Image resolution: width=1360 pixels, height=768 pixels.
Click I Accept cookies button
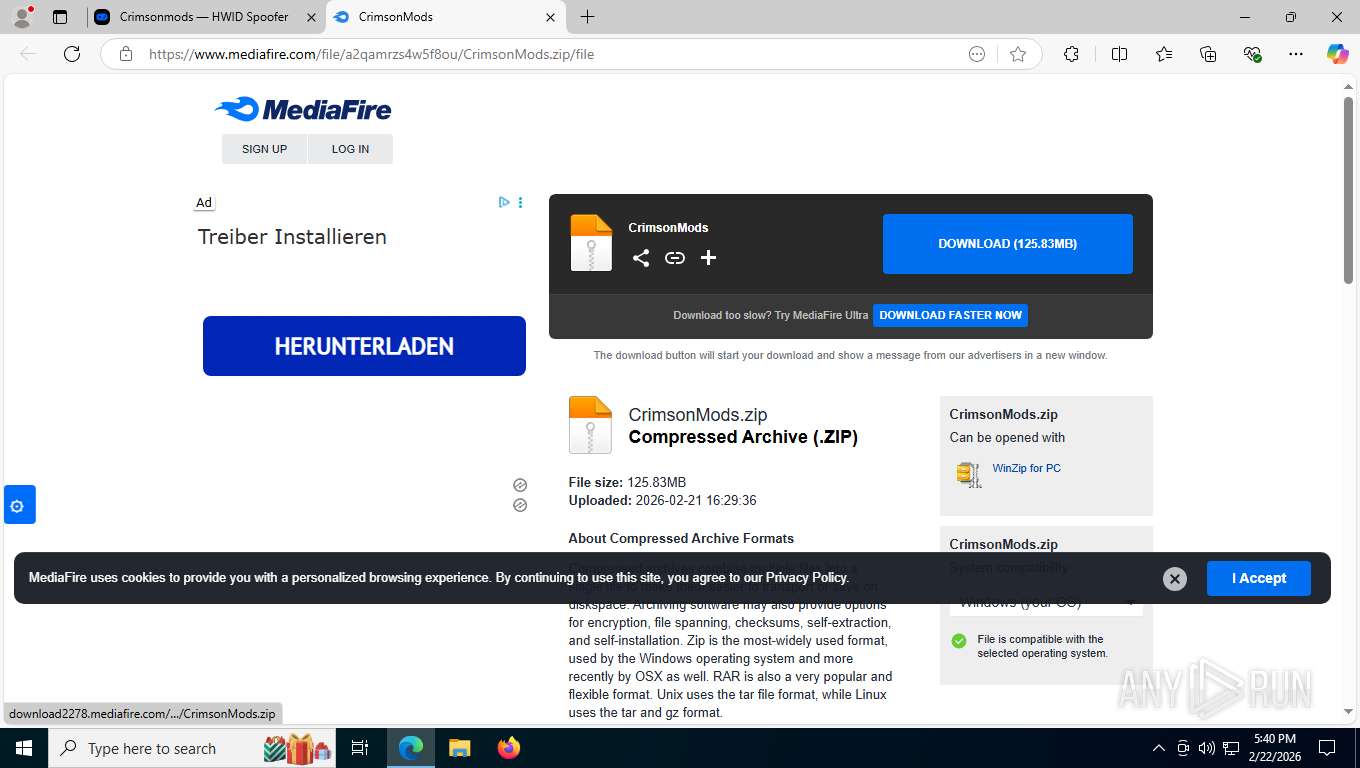[1258, 578]
